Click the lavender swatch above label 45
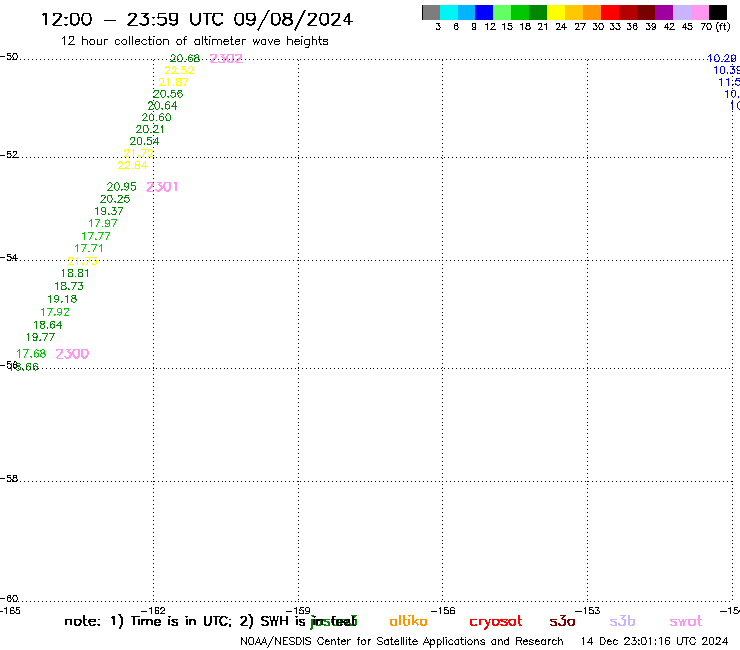This screenshot has height=650, width=740. point(682,12)
